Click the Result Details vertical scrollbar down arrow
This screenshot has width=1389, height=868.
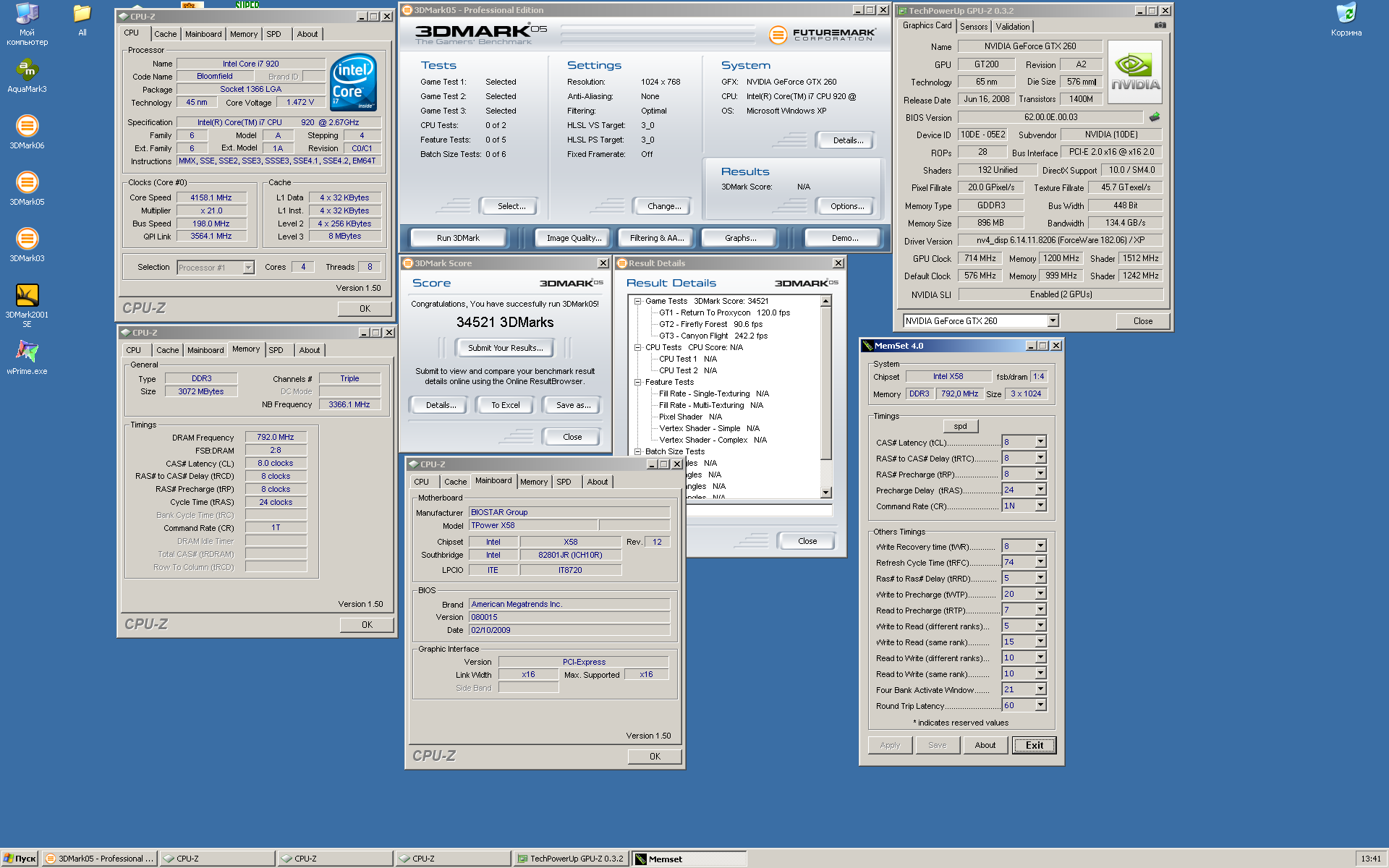point(826,493)
